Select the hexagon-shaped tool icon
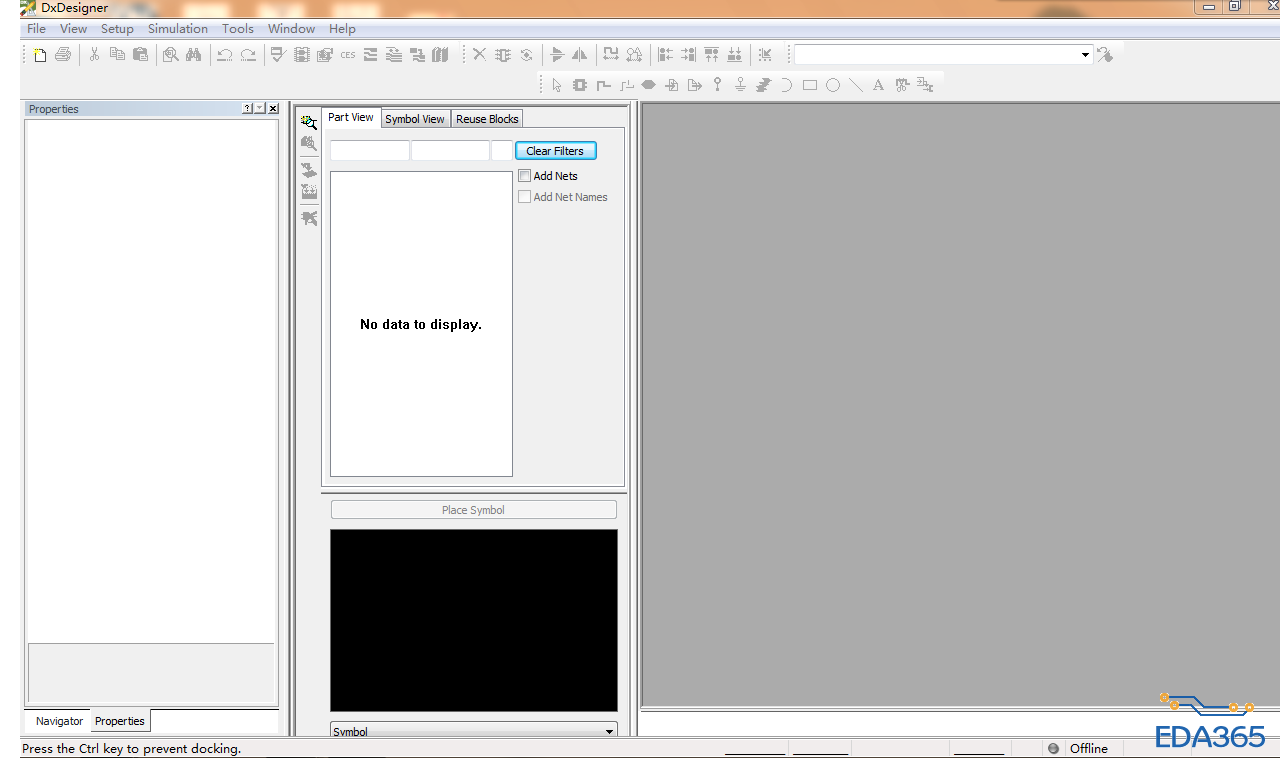 tap(649, 85)
